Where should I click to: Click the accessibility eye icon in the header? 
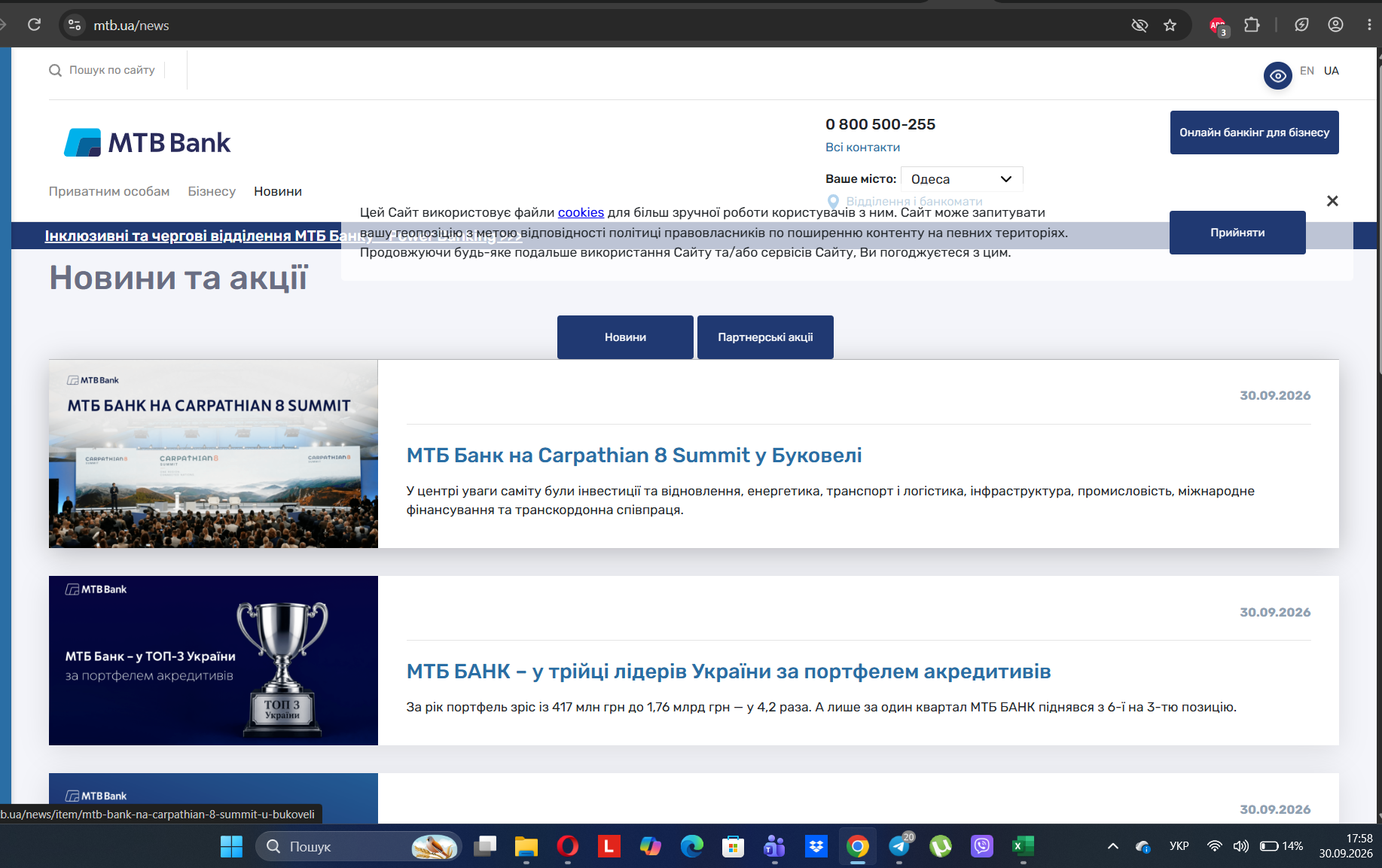(x=1277, y=75)
